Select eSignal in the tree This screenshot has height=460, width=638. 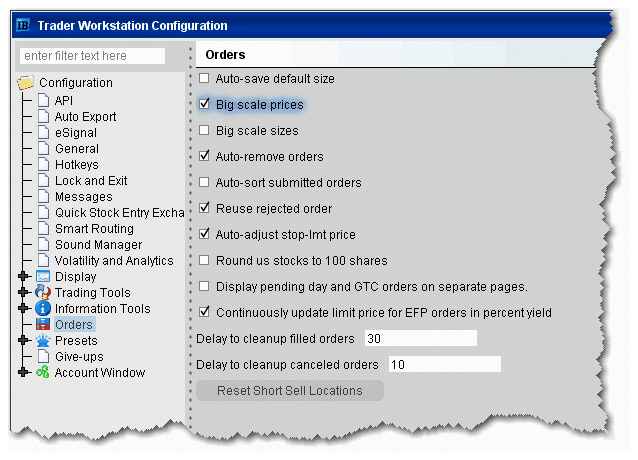(76, 133)
